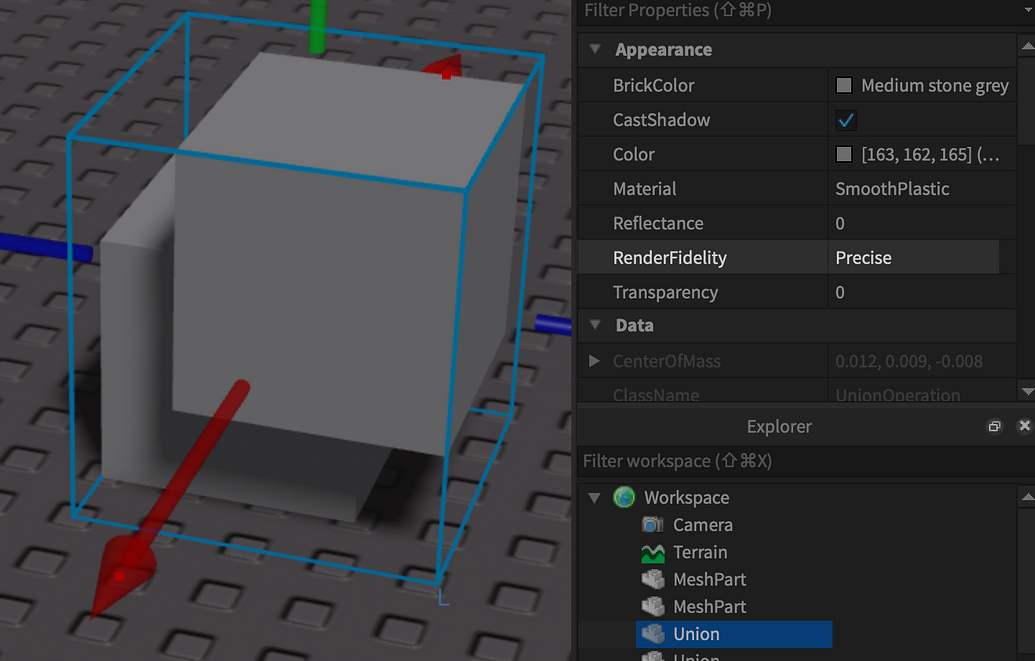Collapse the Data section
The image size is (1035, 661).
coord(594,326)
